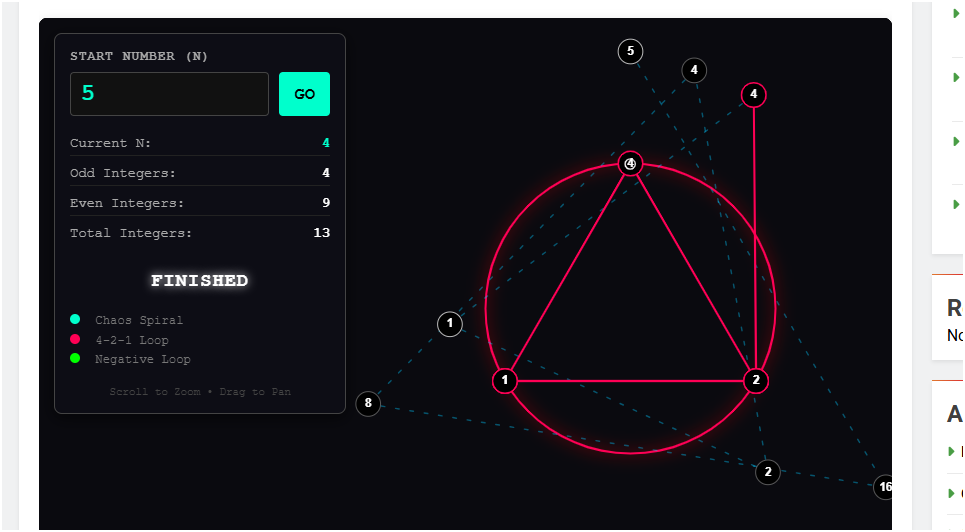Click the Total Integers count row

pyautogui.click(x=200, y=233)
